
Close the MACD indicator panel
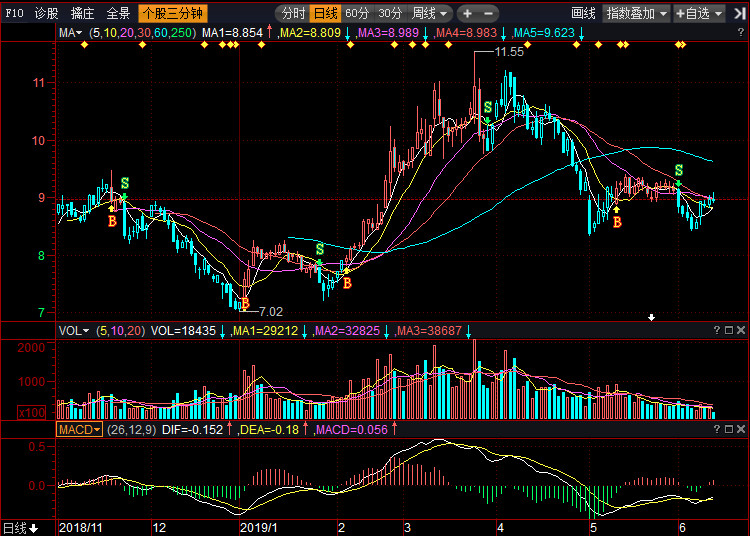(741, 429)
